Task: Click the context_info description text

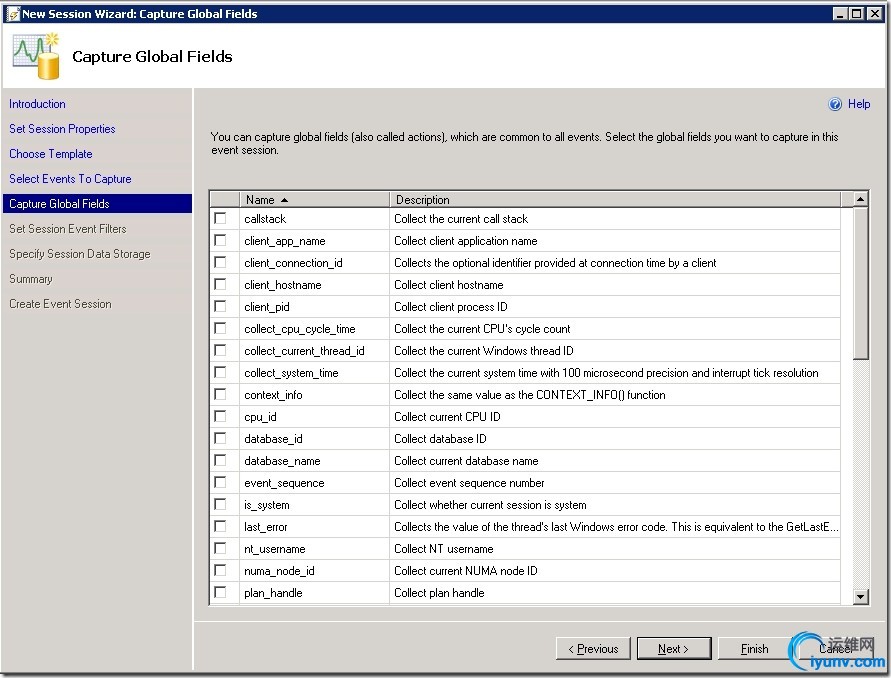Action: (530, 395)
